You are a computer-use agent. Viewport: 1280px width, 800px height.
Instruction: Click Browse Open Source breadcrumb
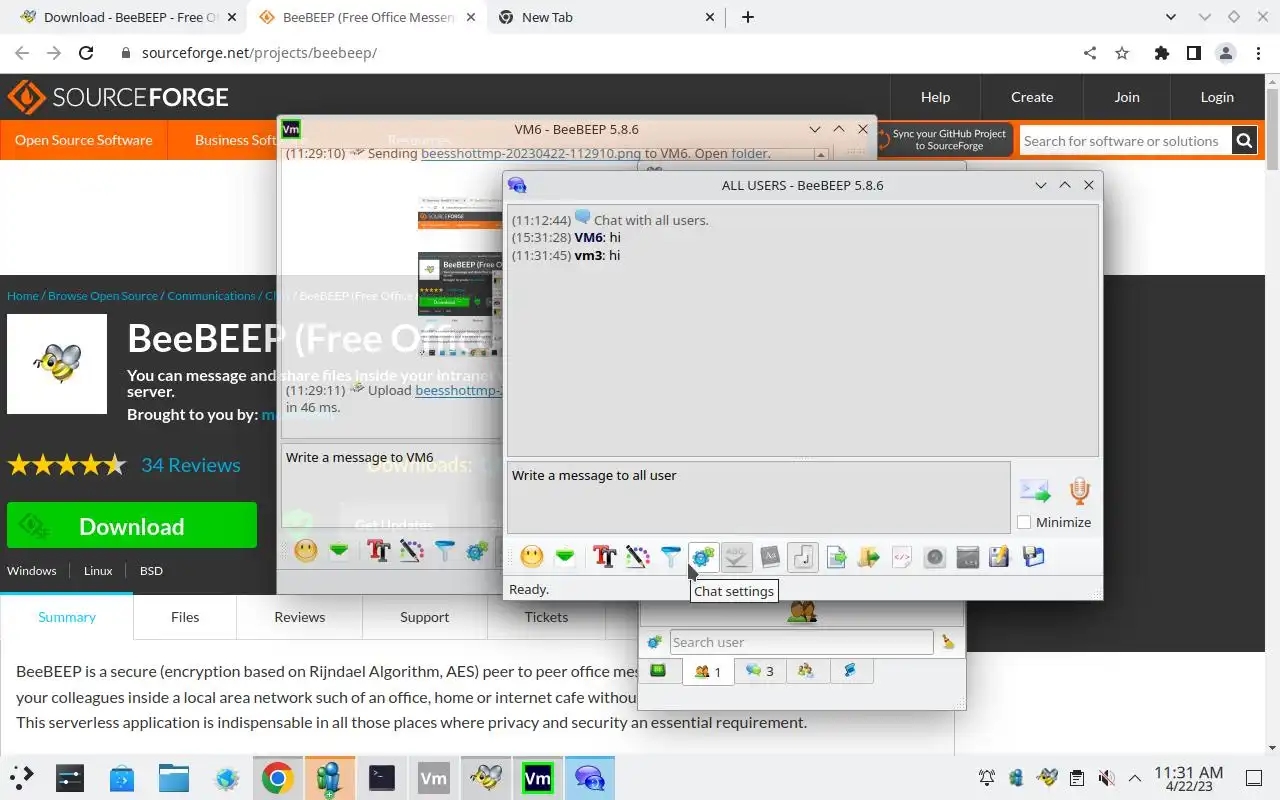tap(103, 296)
